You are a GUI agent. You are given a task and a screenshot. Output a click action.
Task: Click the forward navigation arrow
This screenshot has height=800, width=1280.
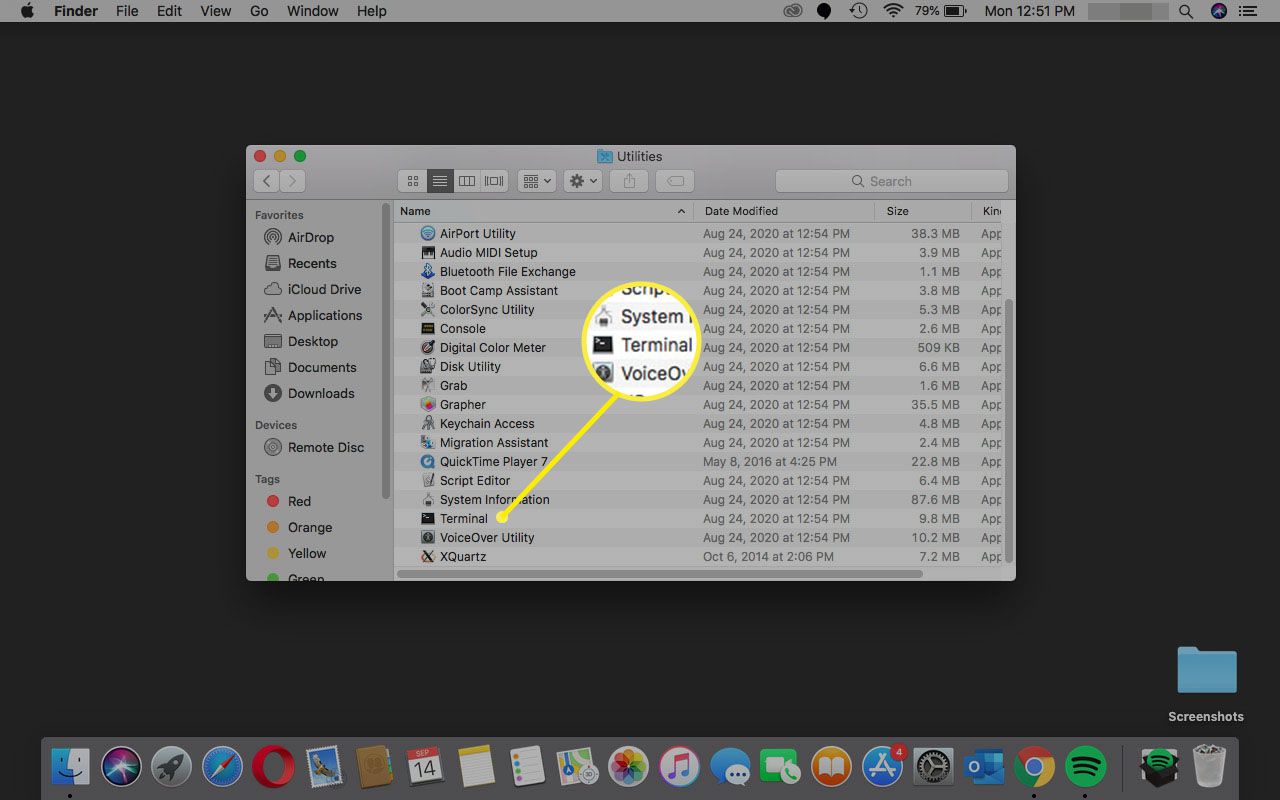pos(292,181)
